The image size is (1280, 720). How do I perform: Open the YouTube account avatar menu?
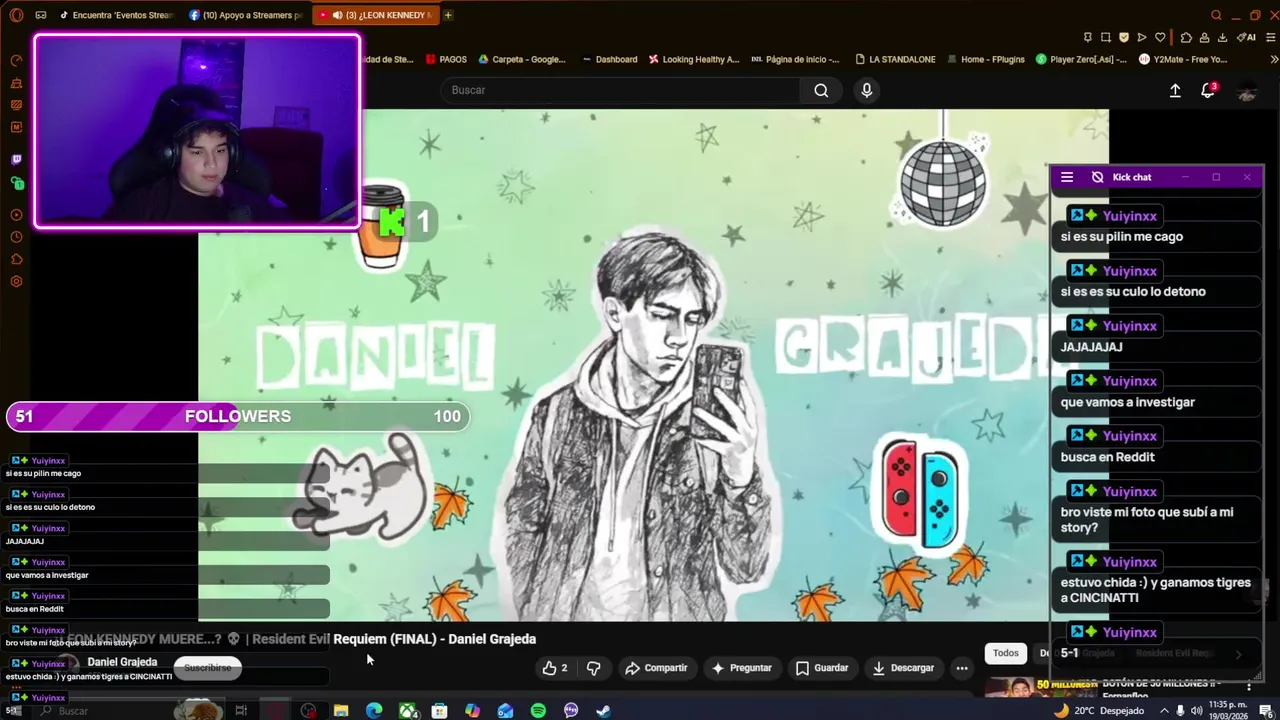pos(1247,91)
